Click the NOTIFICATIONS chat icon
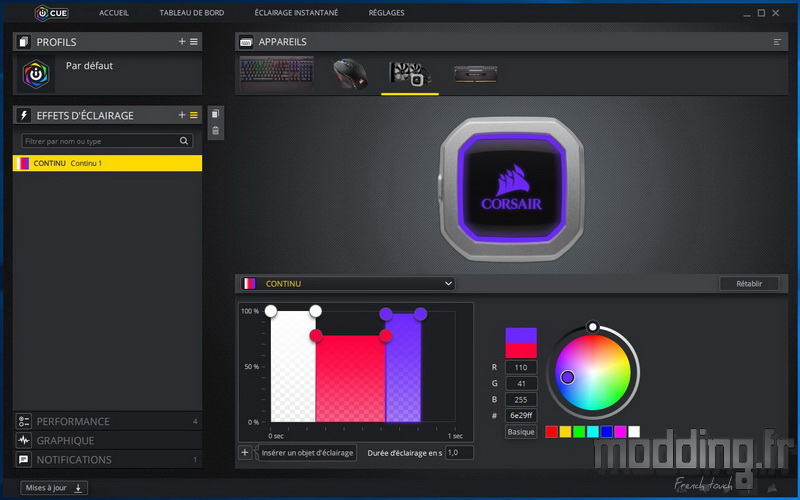The image size is (800, 500). click(x=23, y=460)
